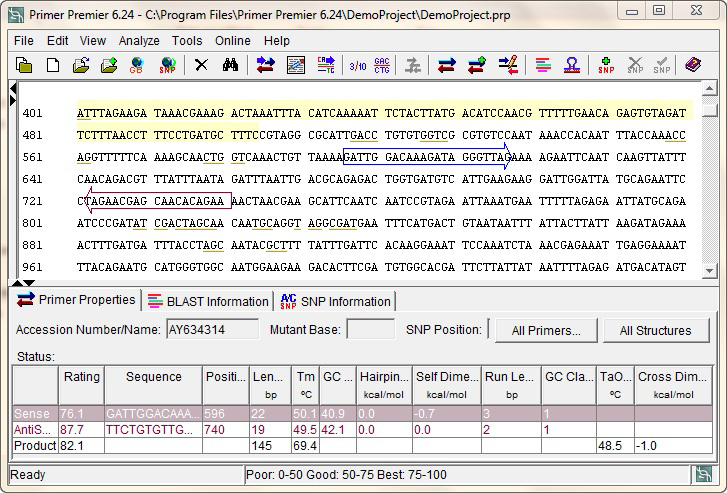Click the colored lines BLAST toolbar icon
Screen dimensions: 727x493
pos(543,65)
